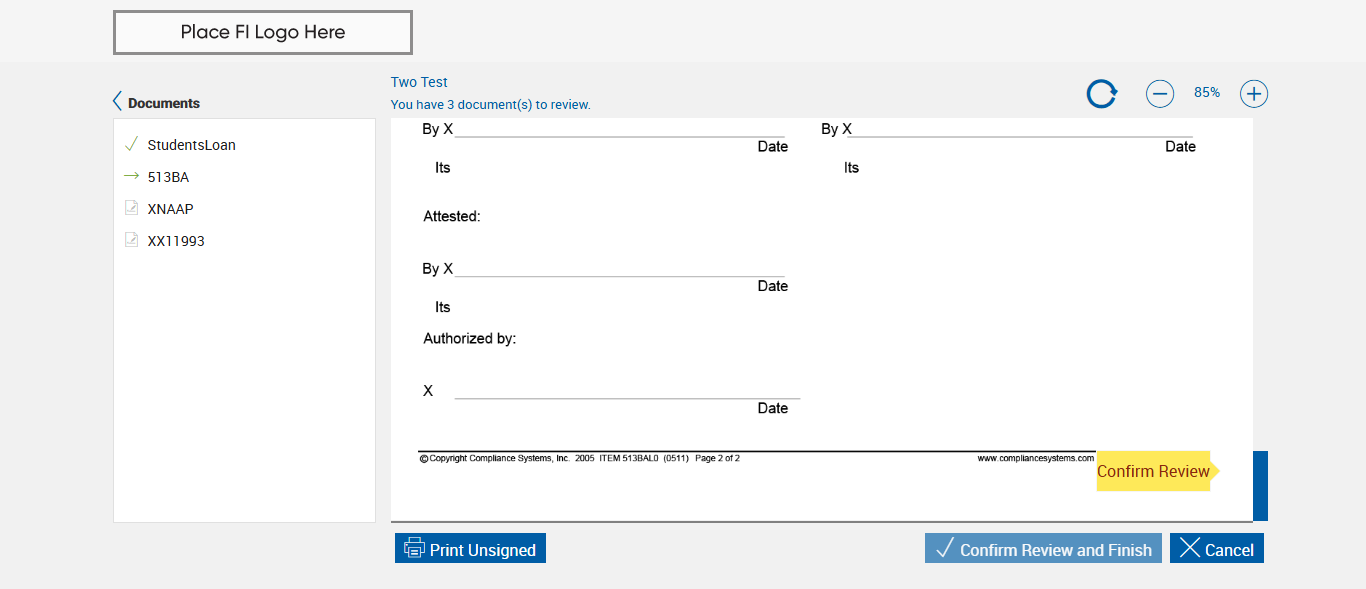This screenshot has height=589, width=1366.
Task: Click the 85% zoom level value
Action: click(x=1206, y=92)
